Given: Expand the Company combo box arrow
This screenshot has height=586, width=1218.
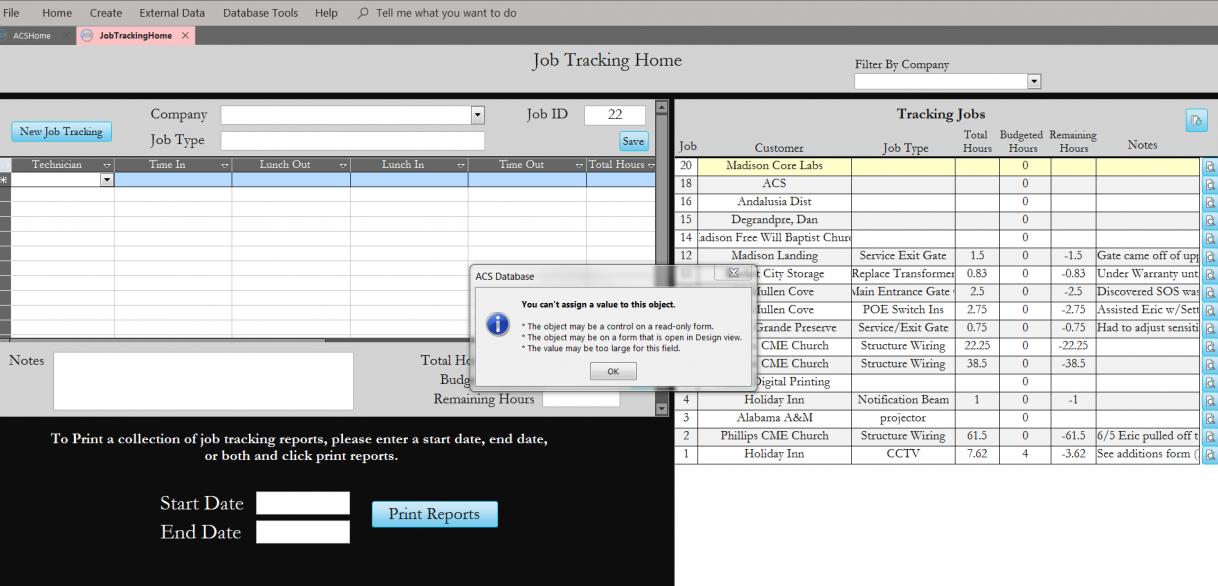Looking at the screenshot, I should coord(477,115).
